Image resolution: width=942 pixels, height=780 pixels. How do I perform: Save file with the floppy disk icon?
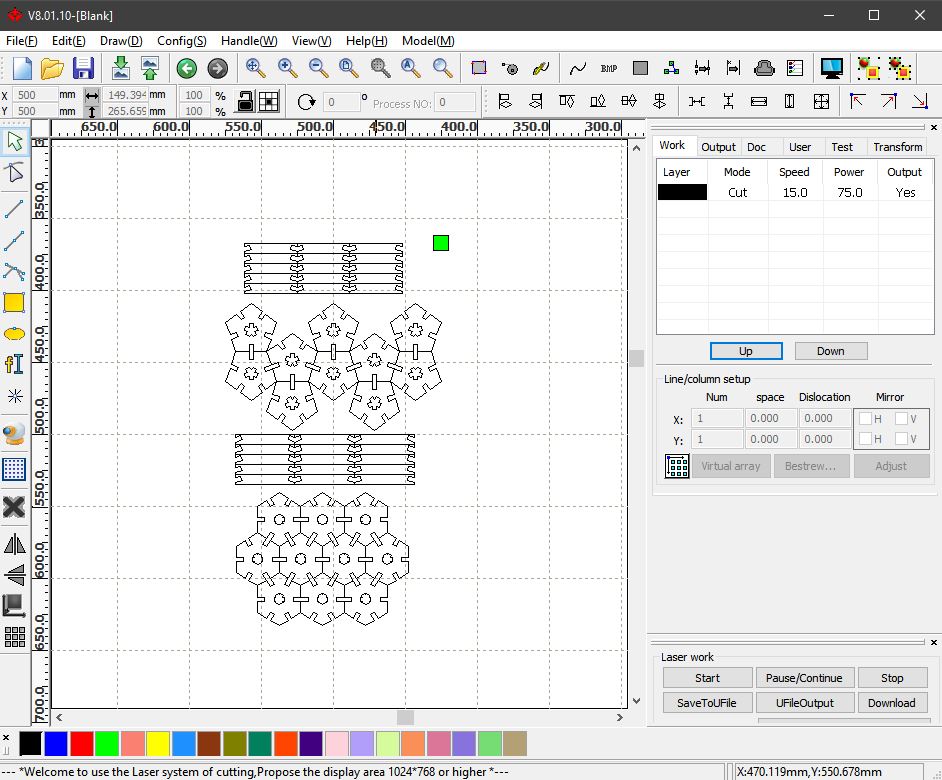point(83,68)
